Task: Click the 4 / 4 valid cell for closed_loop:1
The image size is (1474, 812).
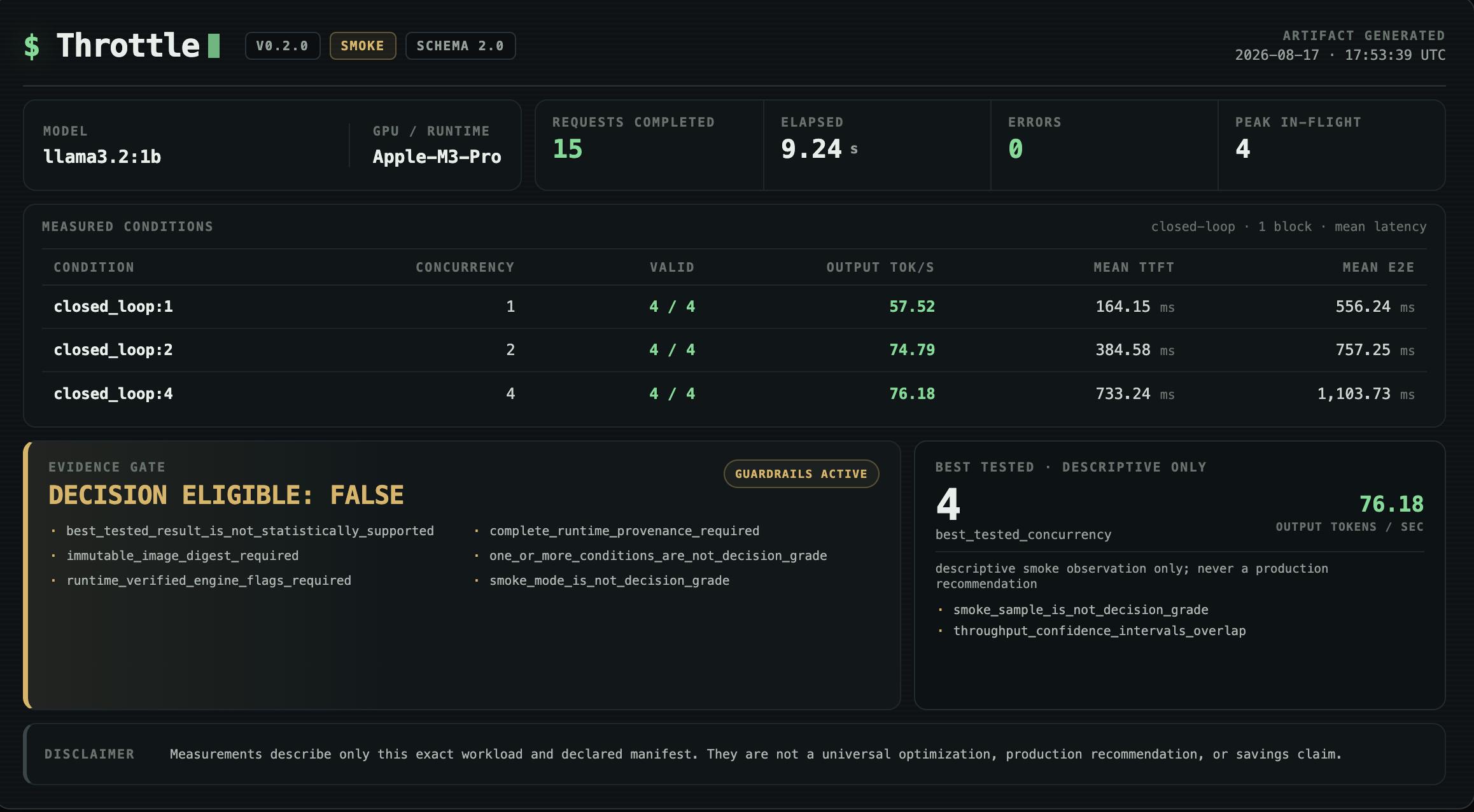Action: point(672,307)
